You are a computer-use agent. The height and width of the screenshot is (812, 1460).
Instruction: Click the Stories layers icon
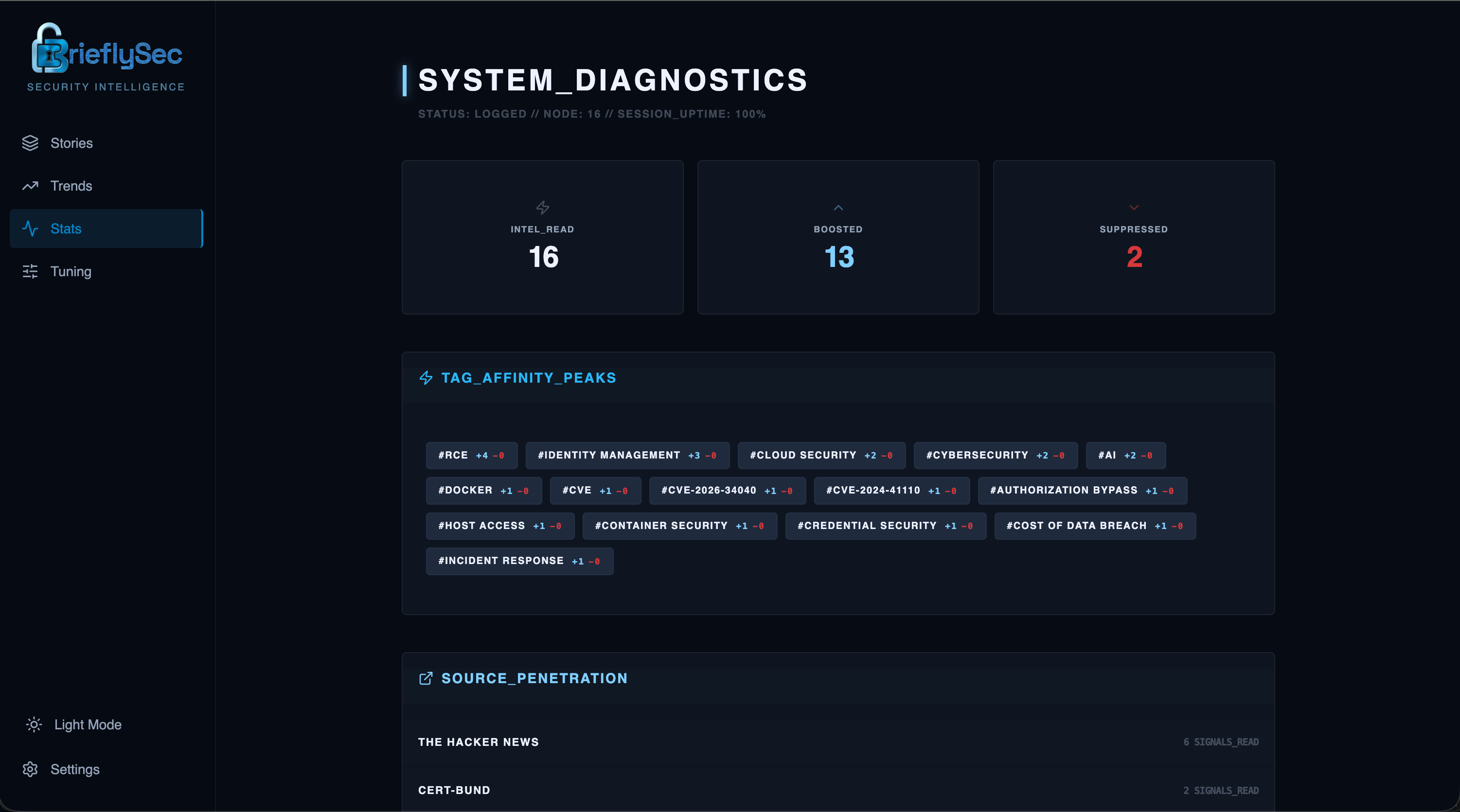click(31, 143)
